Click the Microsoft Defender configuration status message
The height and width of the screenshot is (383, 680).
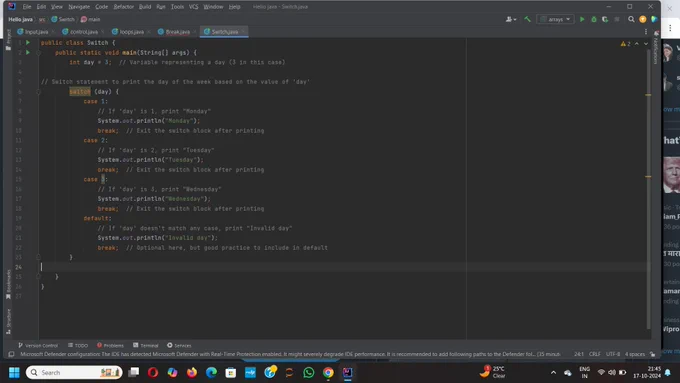[290, 354]
